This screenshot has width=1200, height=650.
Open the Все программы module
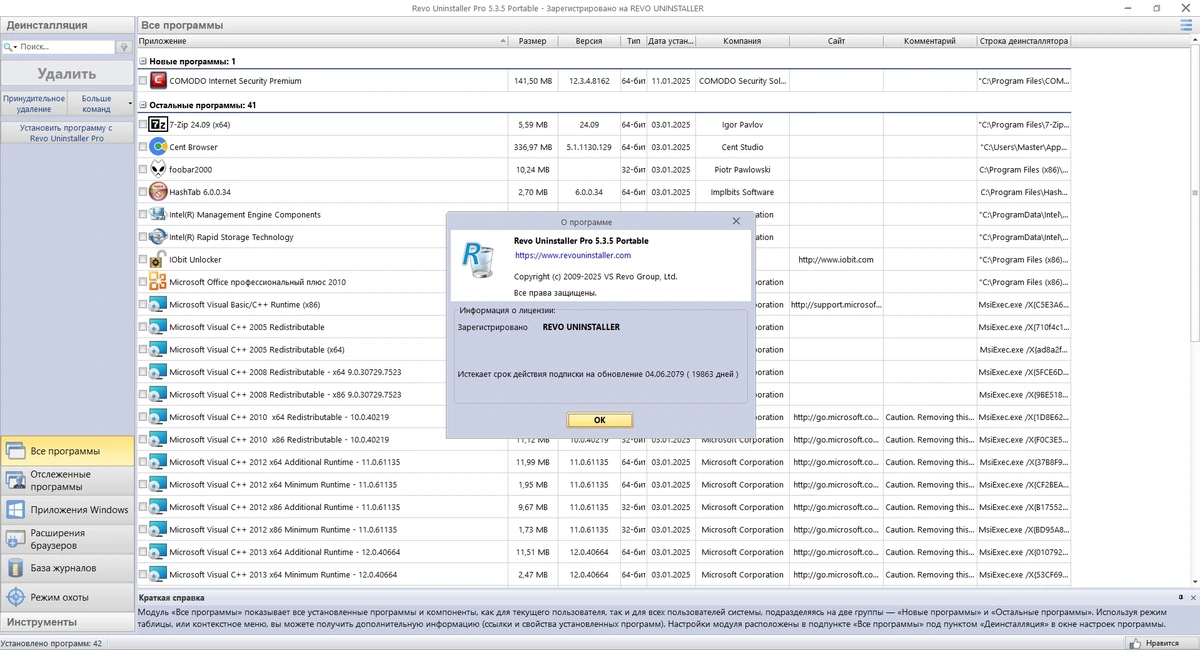tap(67, 451)
